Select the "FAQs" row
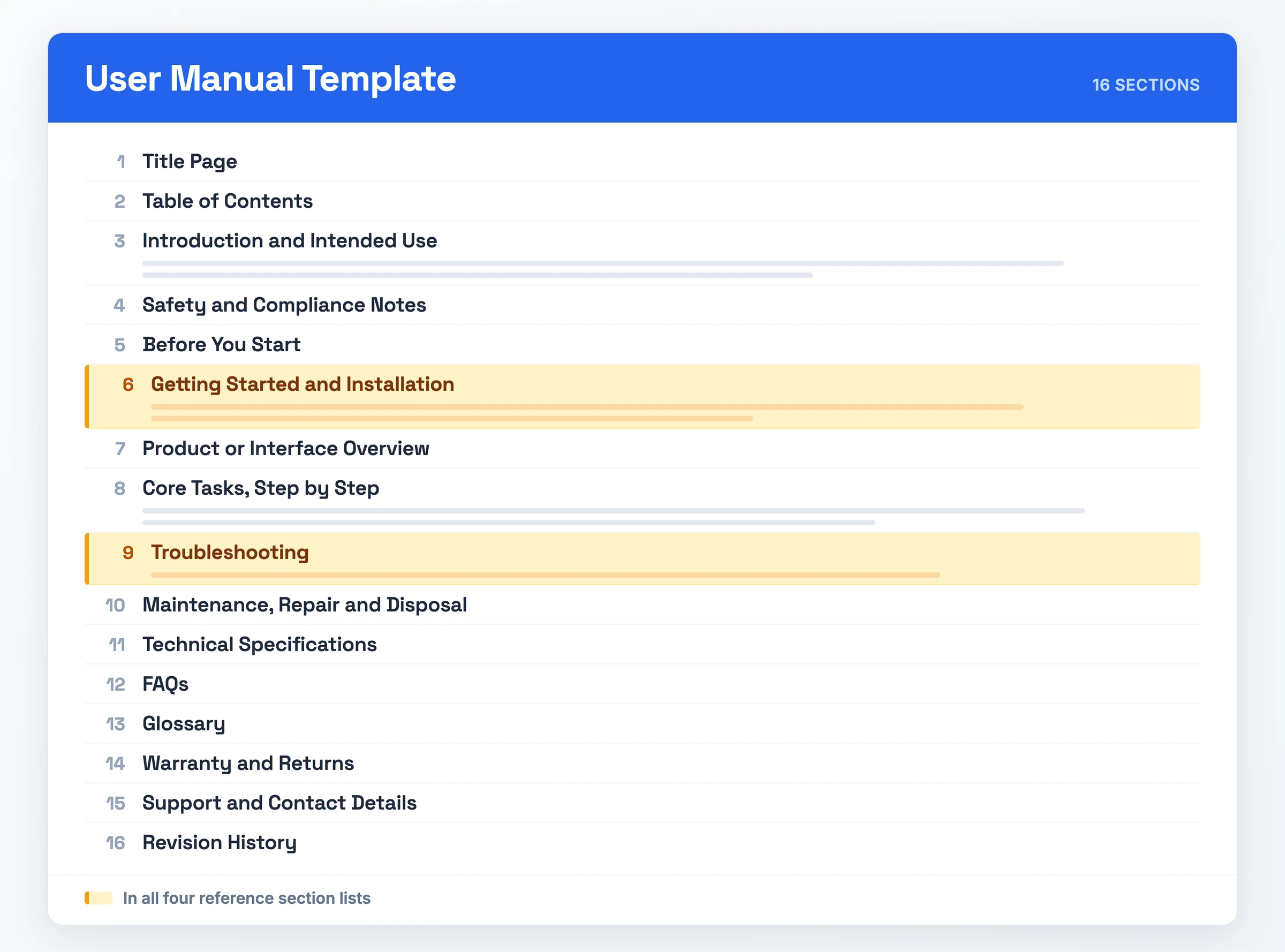Viewport: 1285px width, 952px height. tap(642, 684)
